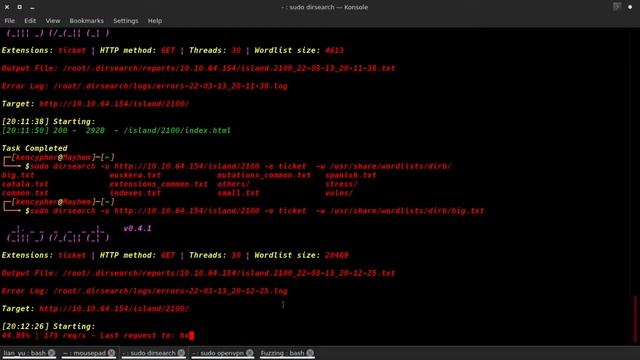Maximize the Konsole window

coord(19,7)
